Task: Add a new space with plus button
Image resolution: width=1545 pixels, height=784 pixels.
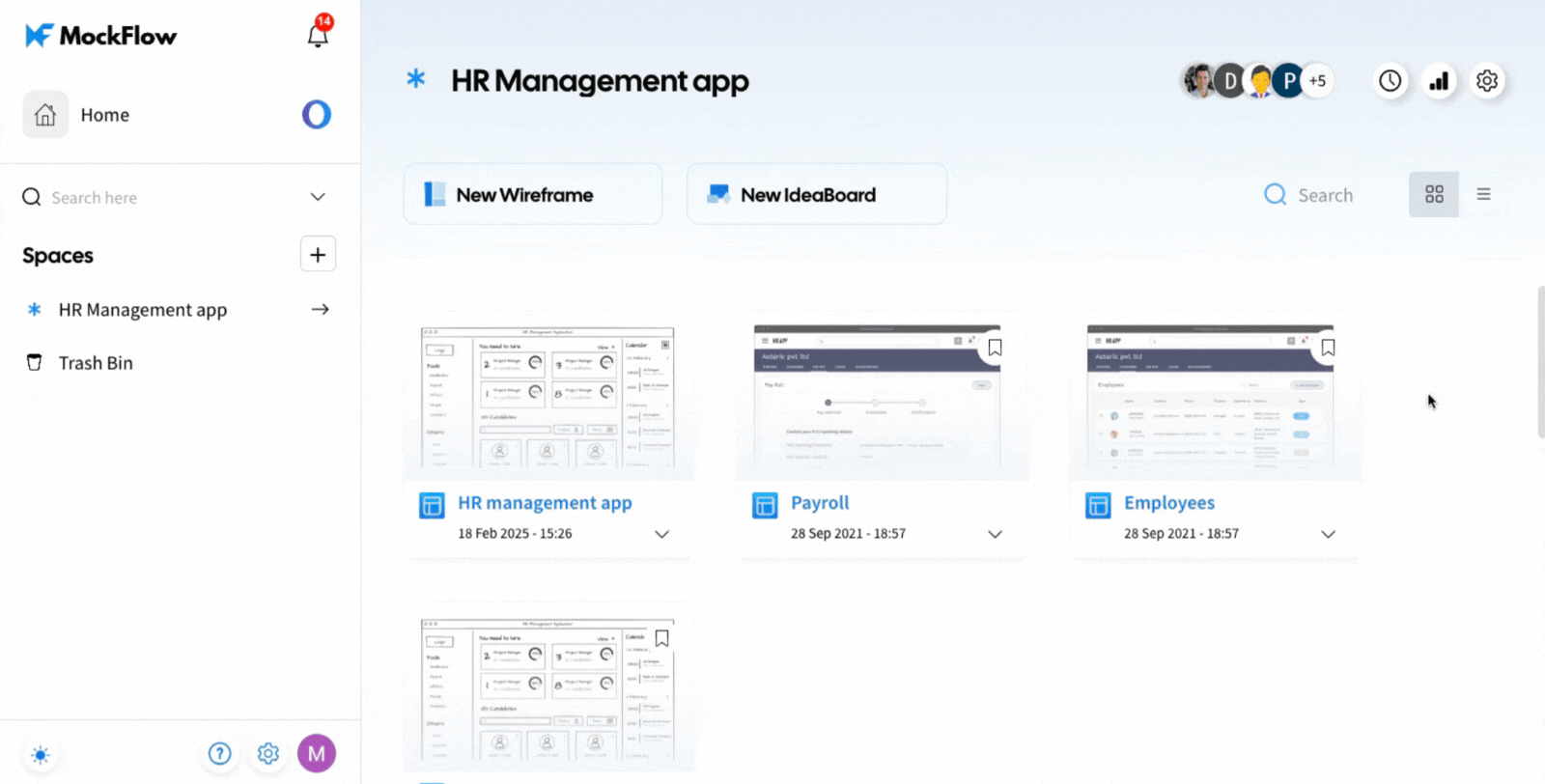Action: pyautogui.click(x=318, y=255)
